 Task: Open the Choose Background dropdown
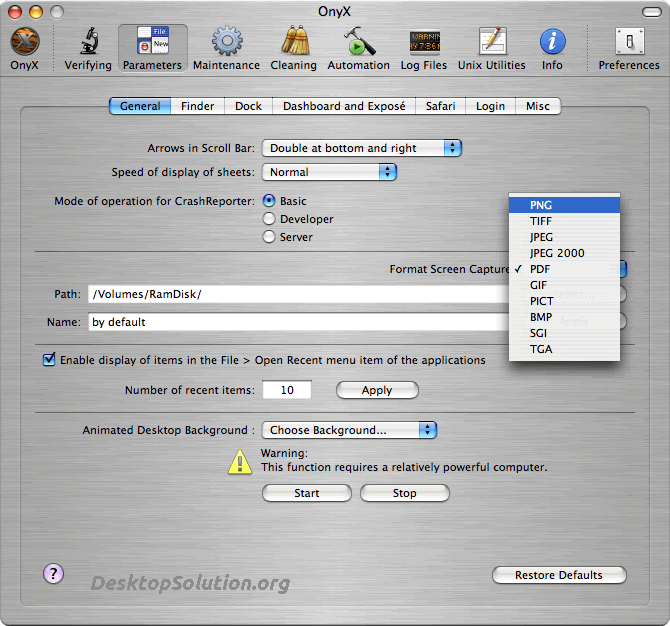(349, 430)
